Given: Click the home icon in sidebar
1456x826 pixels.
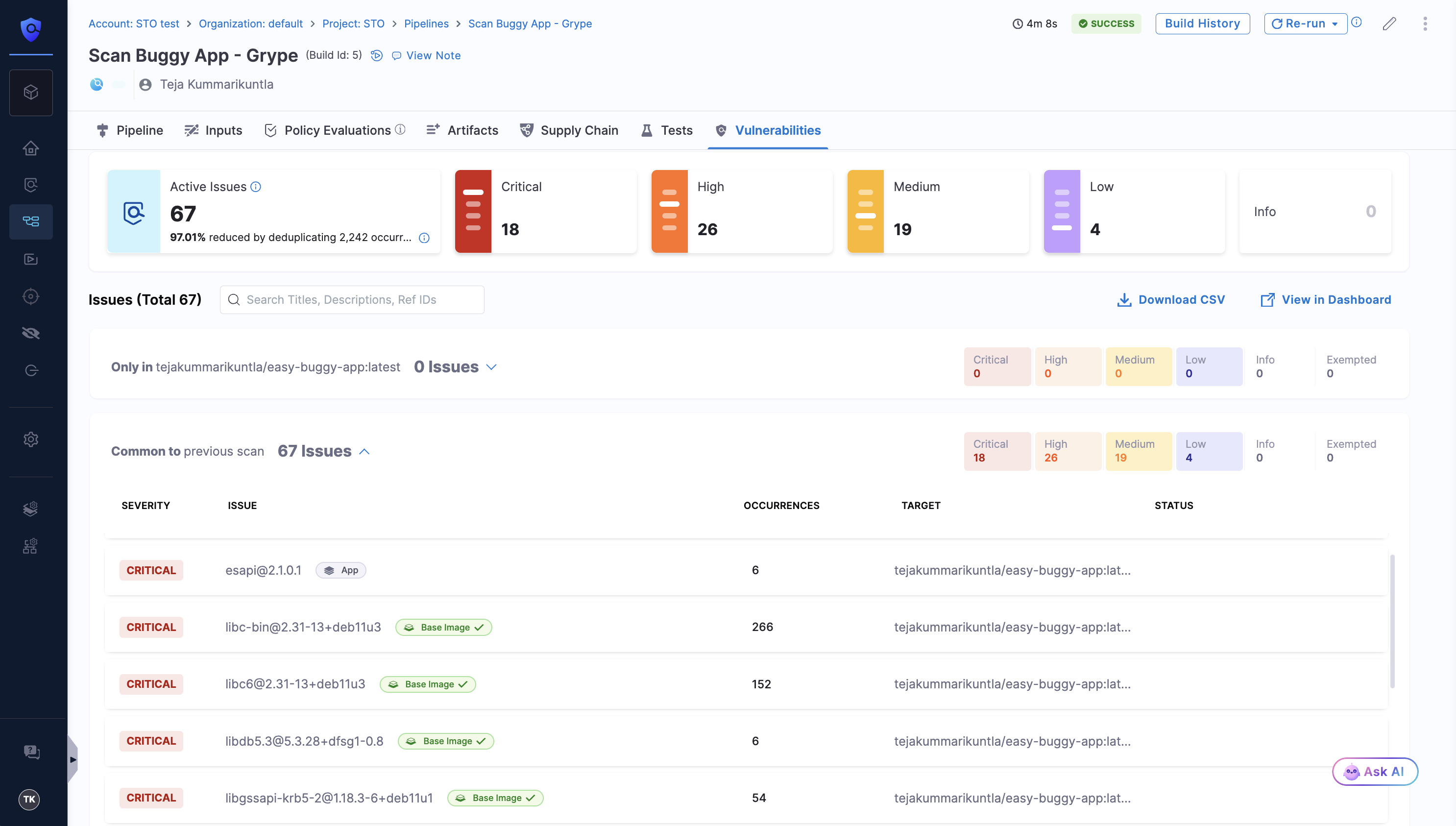Looking at the screenshot, I should (31, 148).
